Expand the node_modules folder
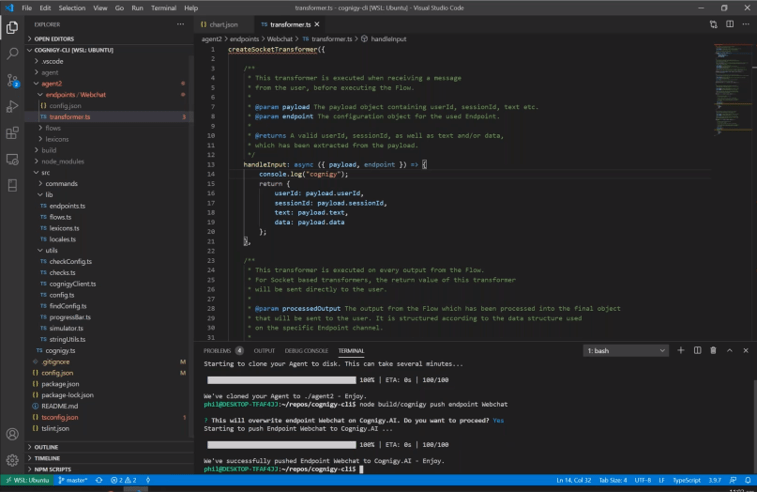 [x=62, y=161]
